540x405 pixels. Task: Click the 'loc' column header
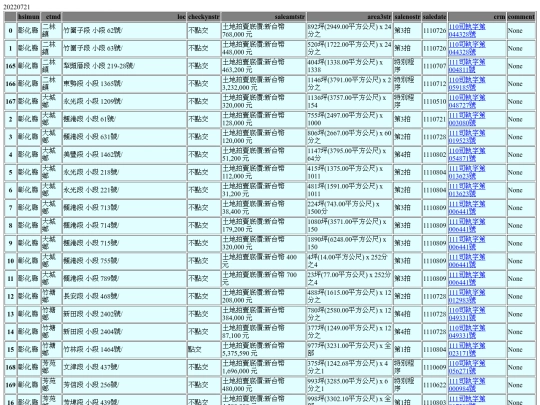tap(124, 17)
